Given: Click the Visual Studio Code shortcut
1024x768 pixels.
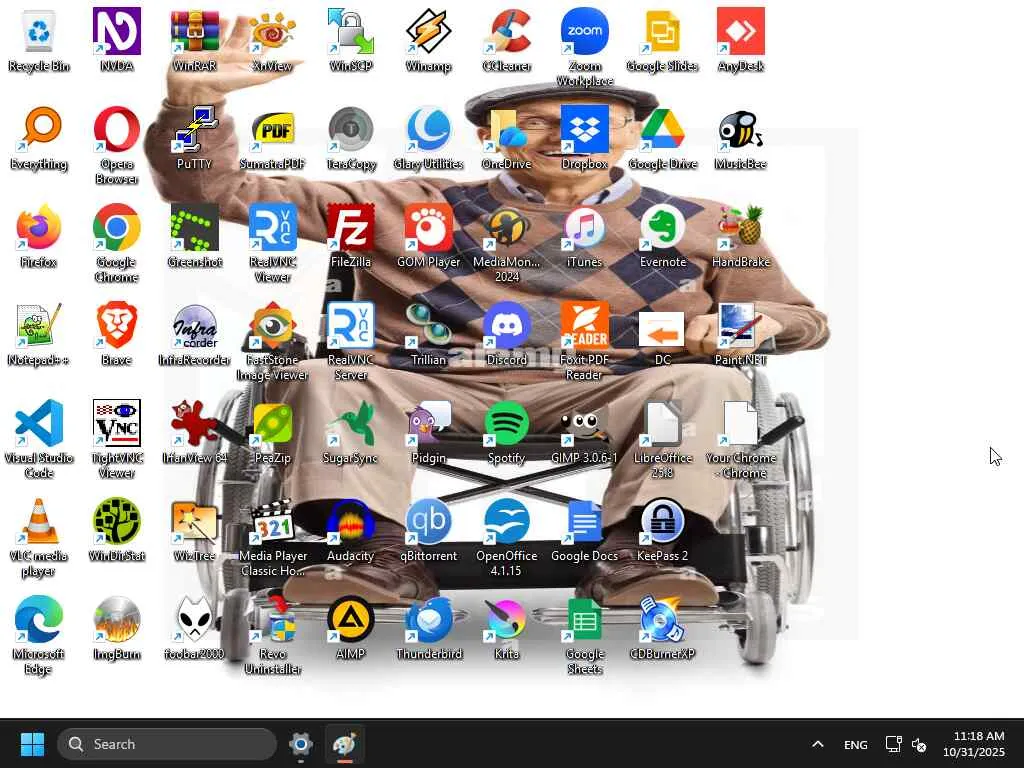Looking at the screenshot, I should click(39, 439).
